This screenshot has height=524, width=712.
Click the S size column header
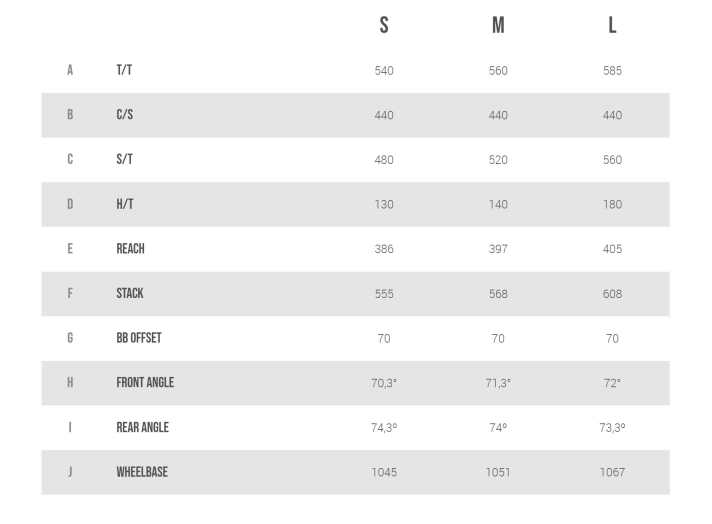(384, 26)
